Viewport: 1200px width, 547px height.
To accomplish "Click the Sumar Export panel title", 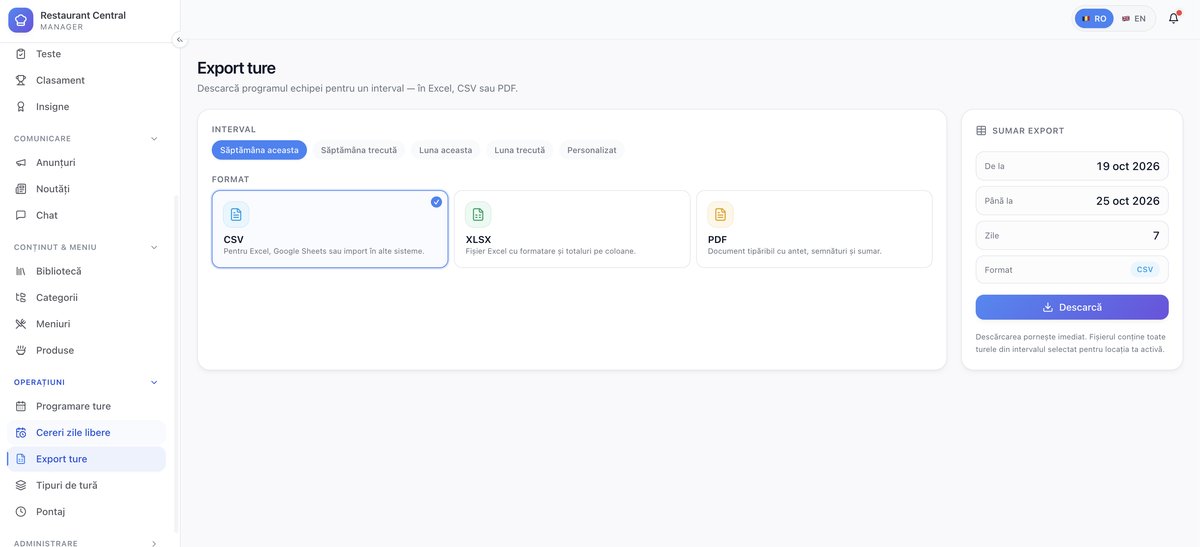I will (x=1028, y=131).
